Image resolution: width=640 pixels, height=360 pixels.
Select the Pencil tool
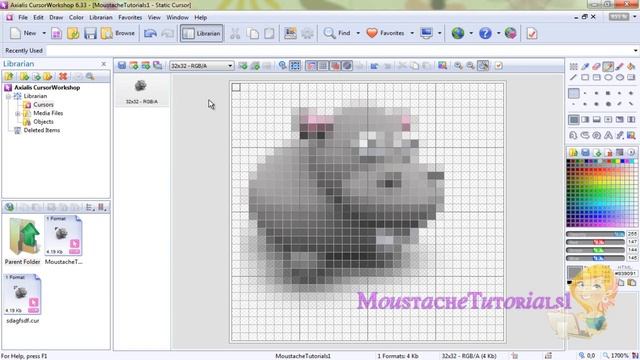(608, 67)
